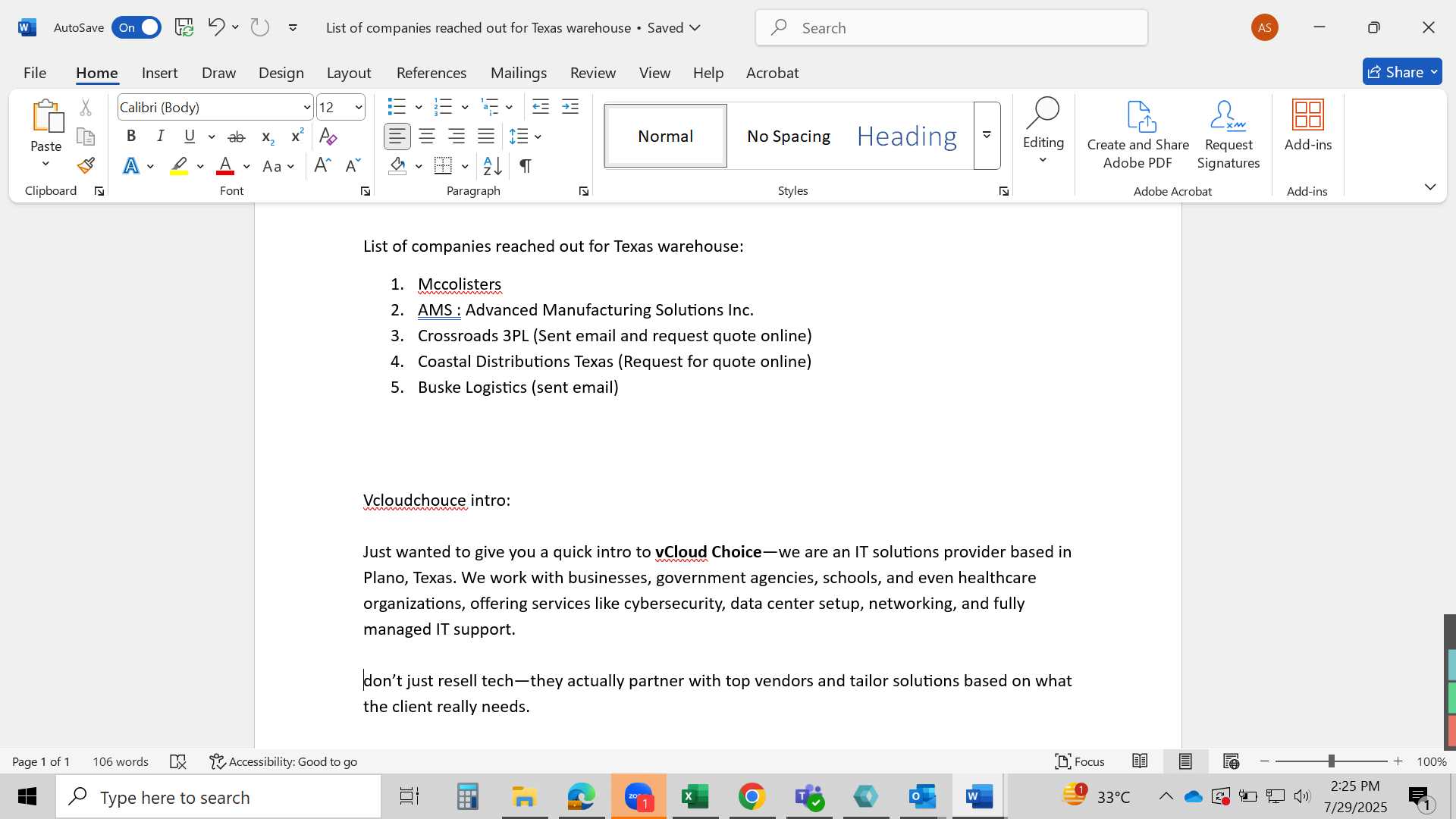
Task: Show or hide paragraph marks
Action: tap(526, 165)
